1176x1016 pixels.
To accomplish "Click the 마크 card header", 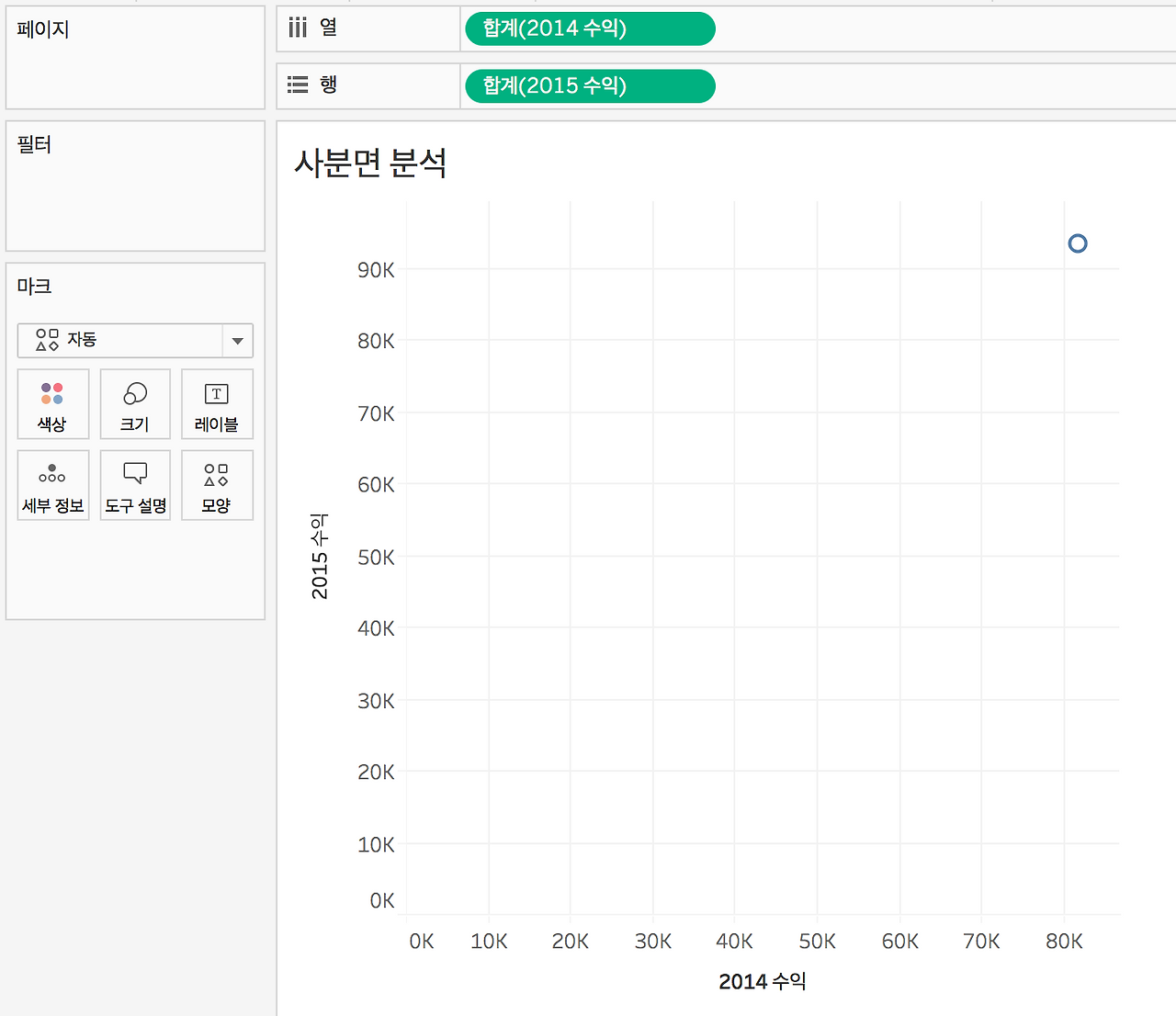I will click(34, 286).
